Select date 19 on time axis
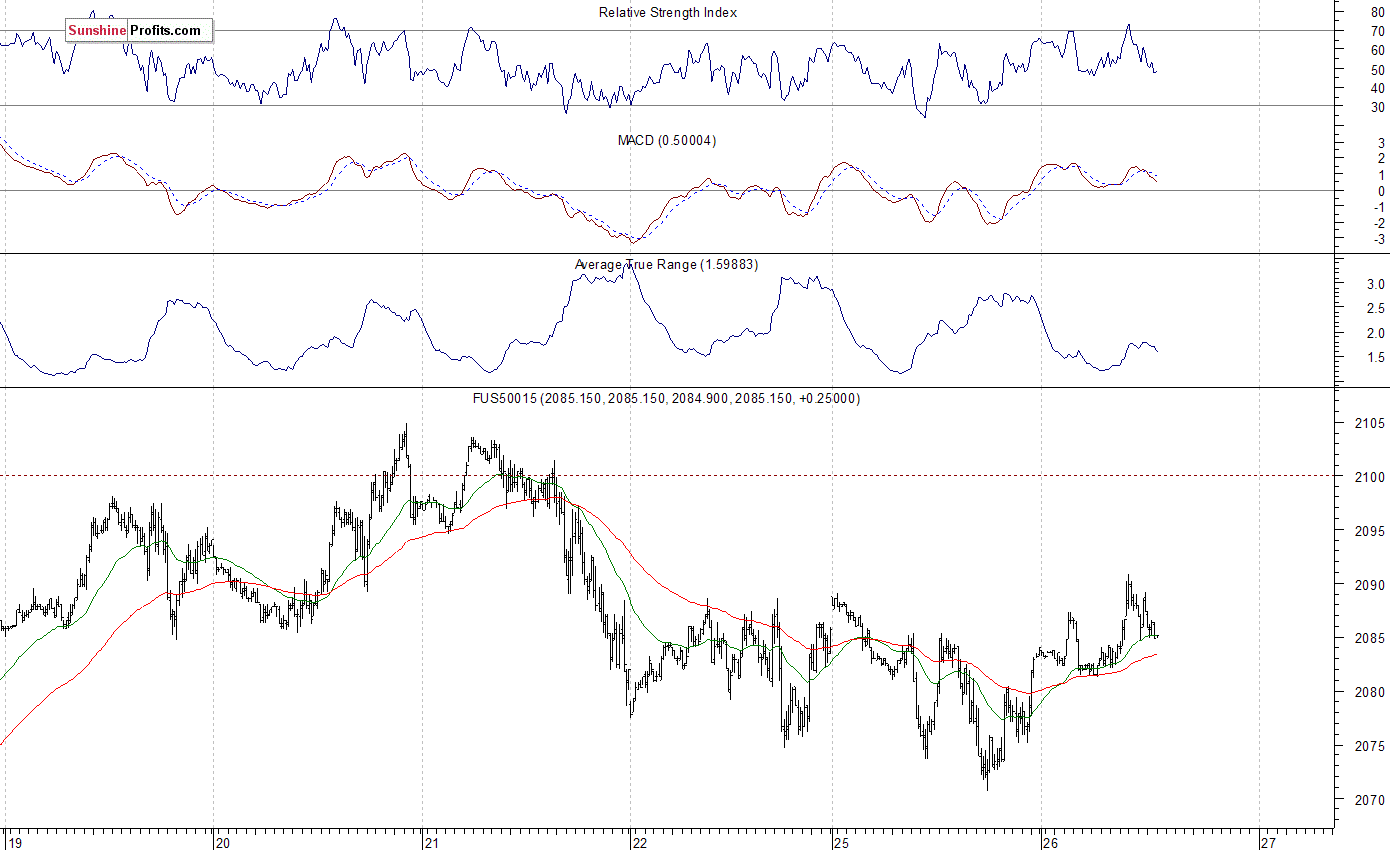The height and width of the screenshot is (850, 1390). [13, 842]
